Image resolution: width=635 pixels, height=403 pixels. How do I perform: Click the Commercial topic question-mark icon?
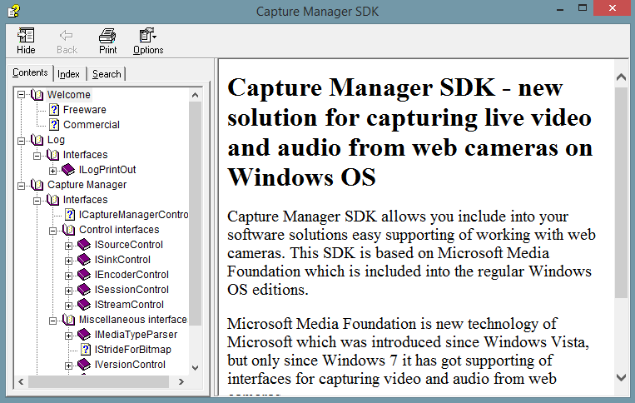tap(54, 125)
